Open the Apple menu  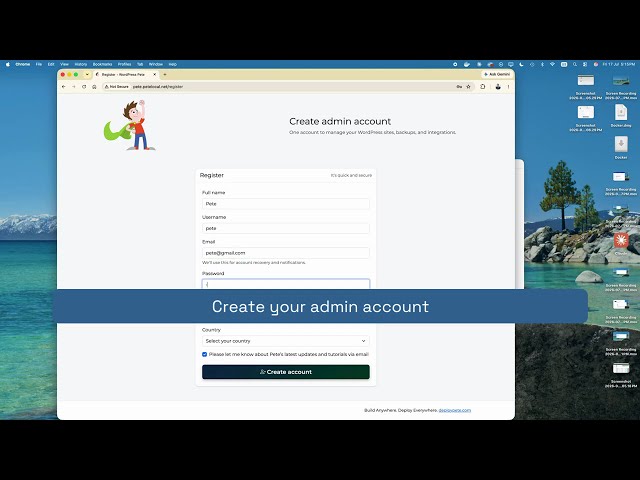pos(7,64)
